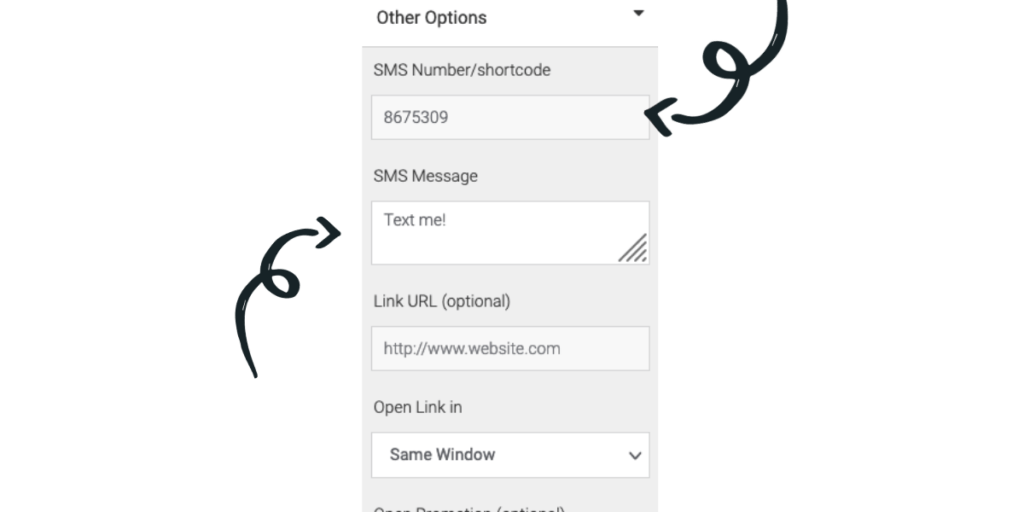Viewport: 1024px width, 512px height.
Task: Click the partially visible Open Promotion label
Action: tap(469, 509)
